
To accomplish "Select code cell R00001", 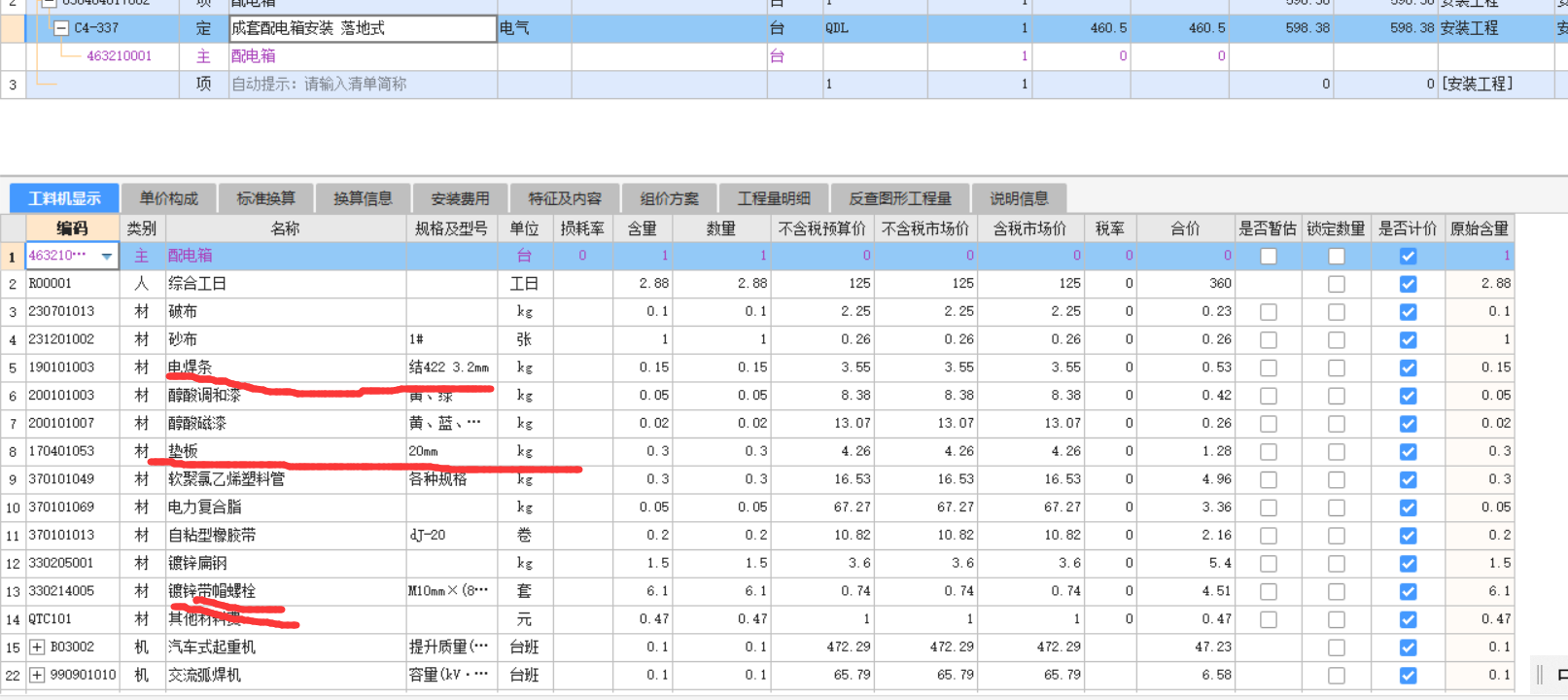I will (72, 284).
